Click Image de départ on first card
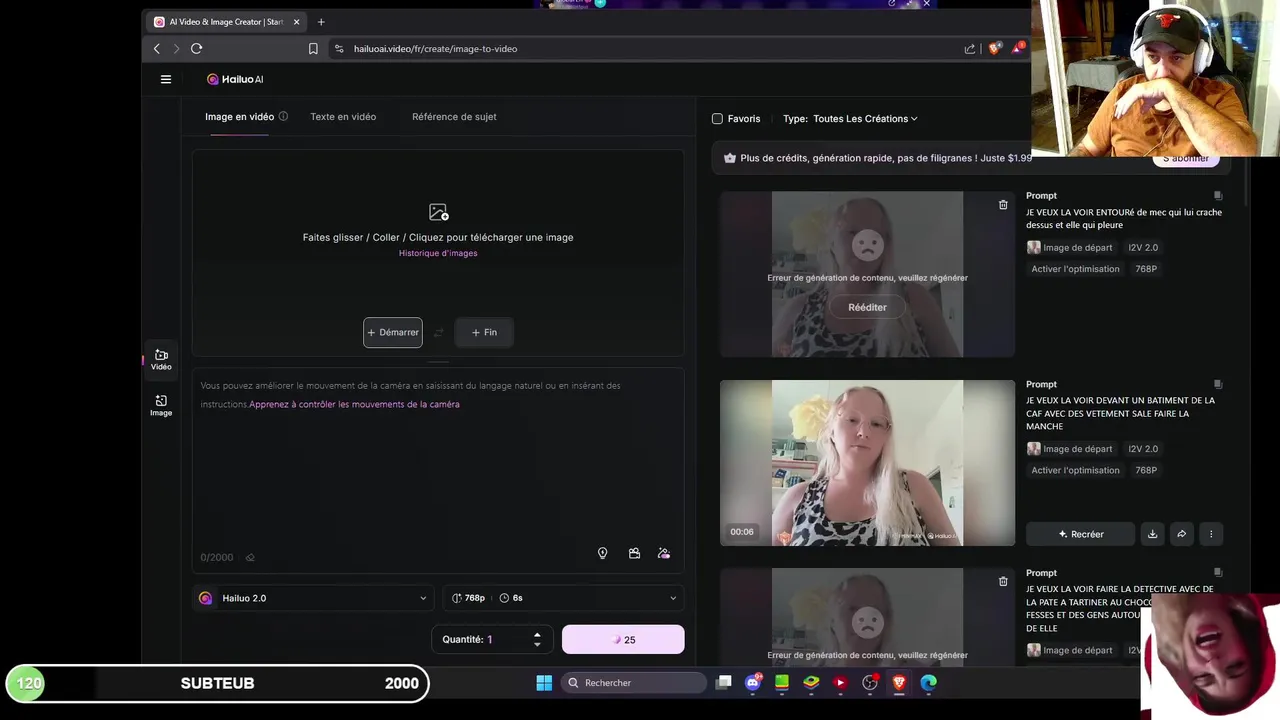 click(x=1069, y=247)
